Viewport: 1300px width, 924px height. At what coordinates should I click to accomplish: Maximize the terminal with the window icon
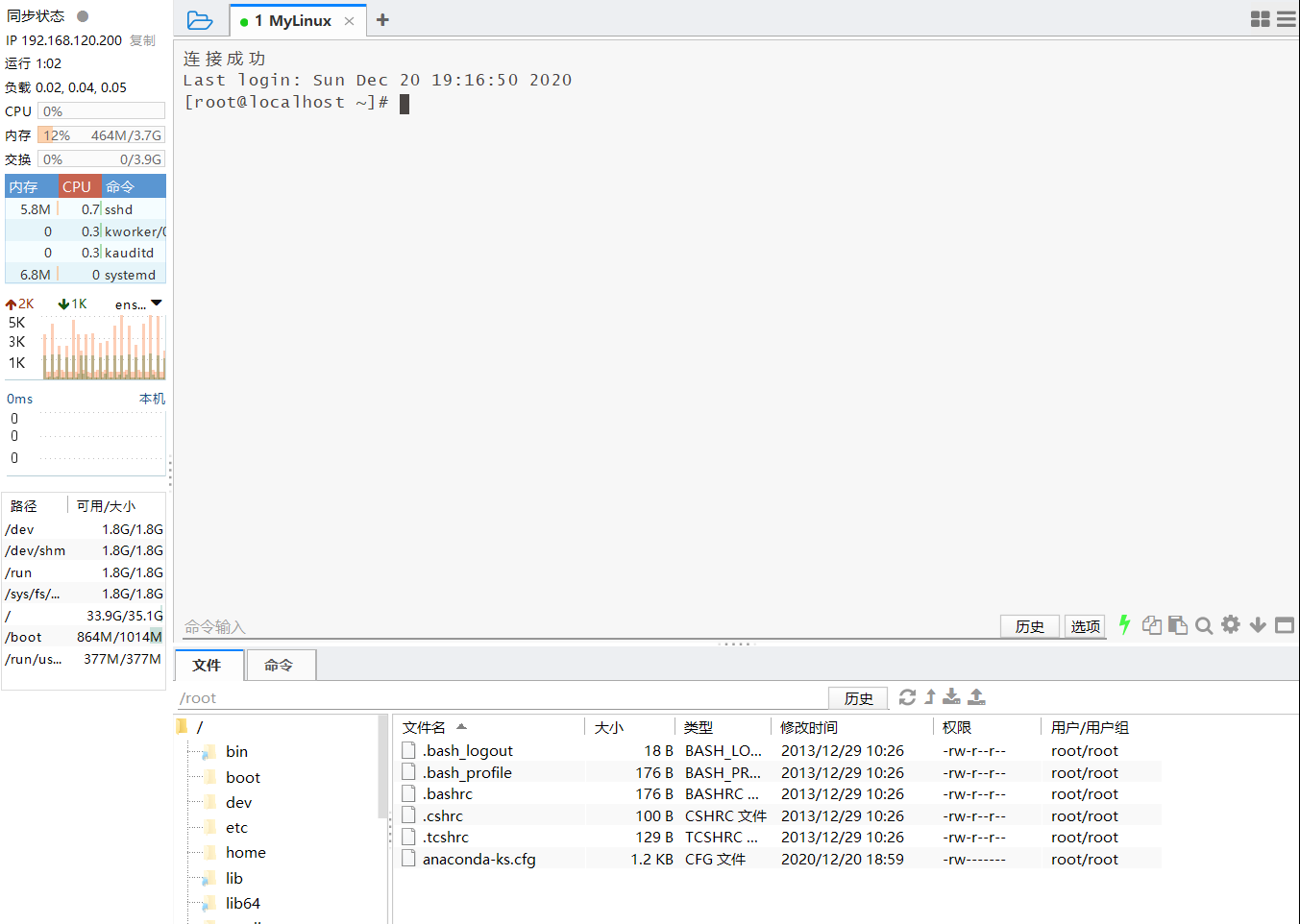click(1285, 625)
